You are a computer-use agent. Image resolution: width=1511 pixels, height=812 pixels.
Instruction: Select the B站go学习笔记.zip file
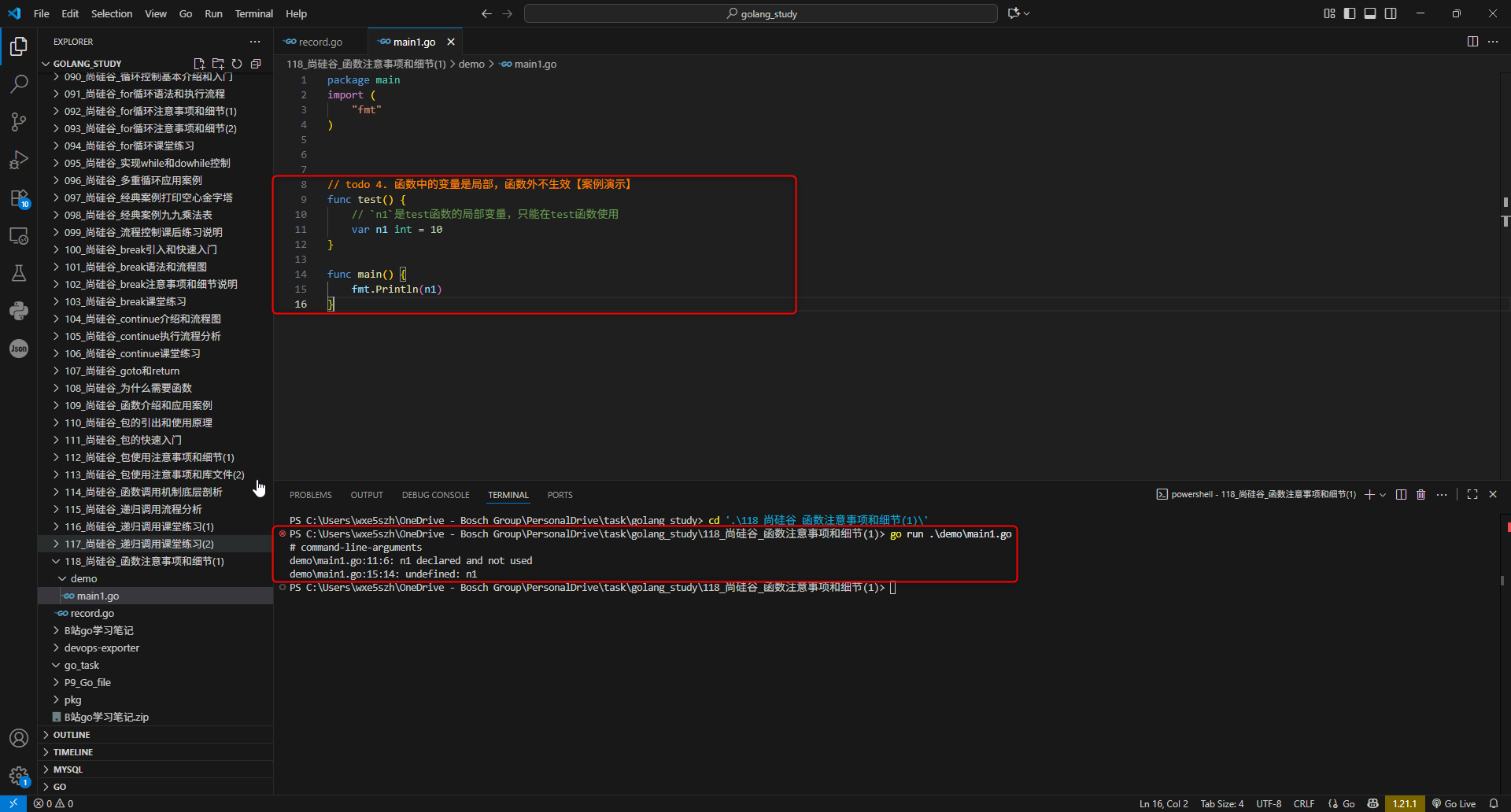pyautogui.click(x=156, y=717)
